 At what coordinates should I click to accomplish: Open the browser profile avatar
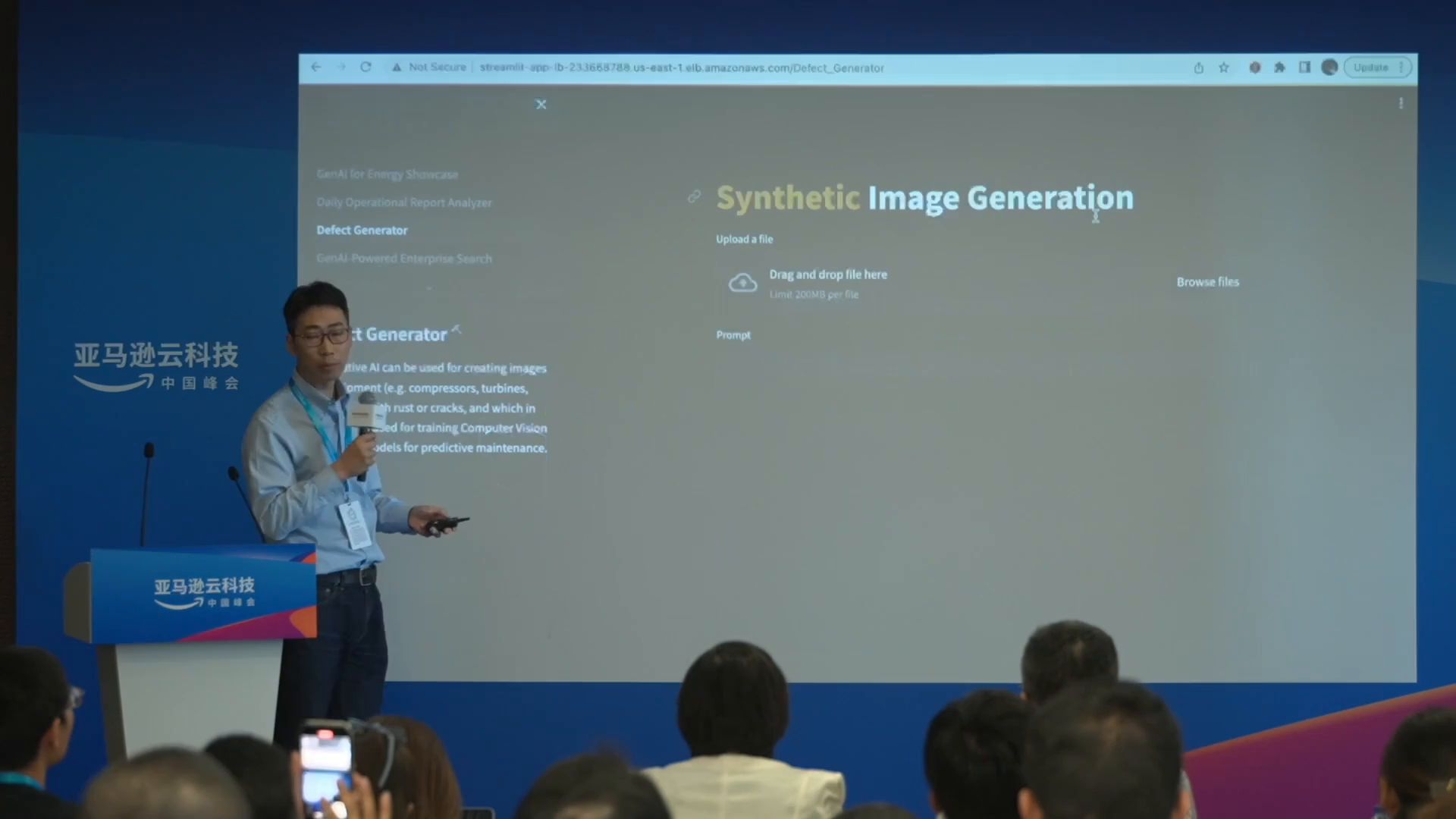click(1329, 67)
